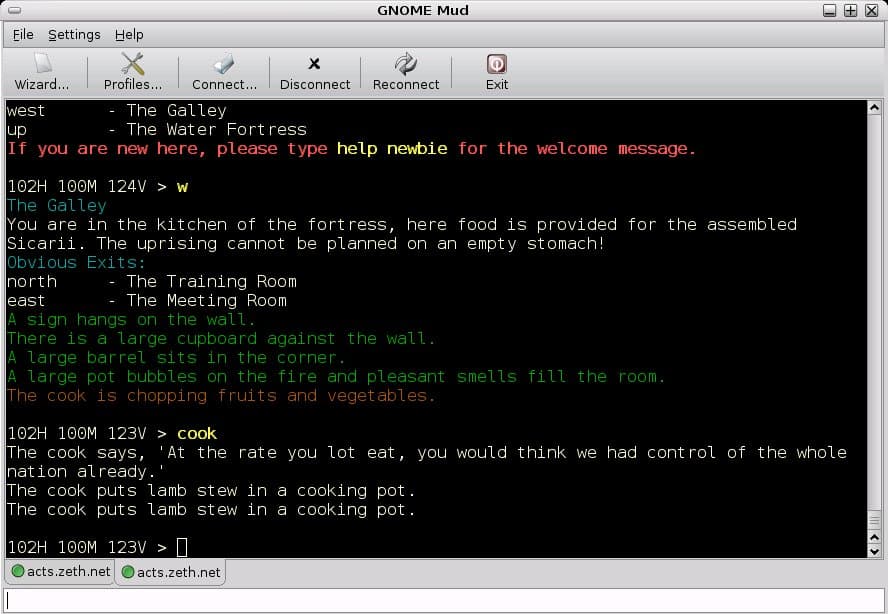Click the 'large cupboard against the wall' line
This screenshot has height=614, width=888.
(221, 339)
